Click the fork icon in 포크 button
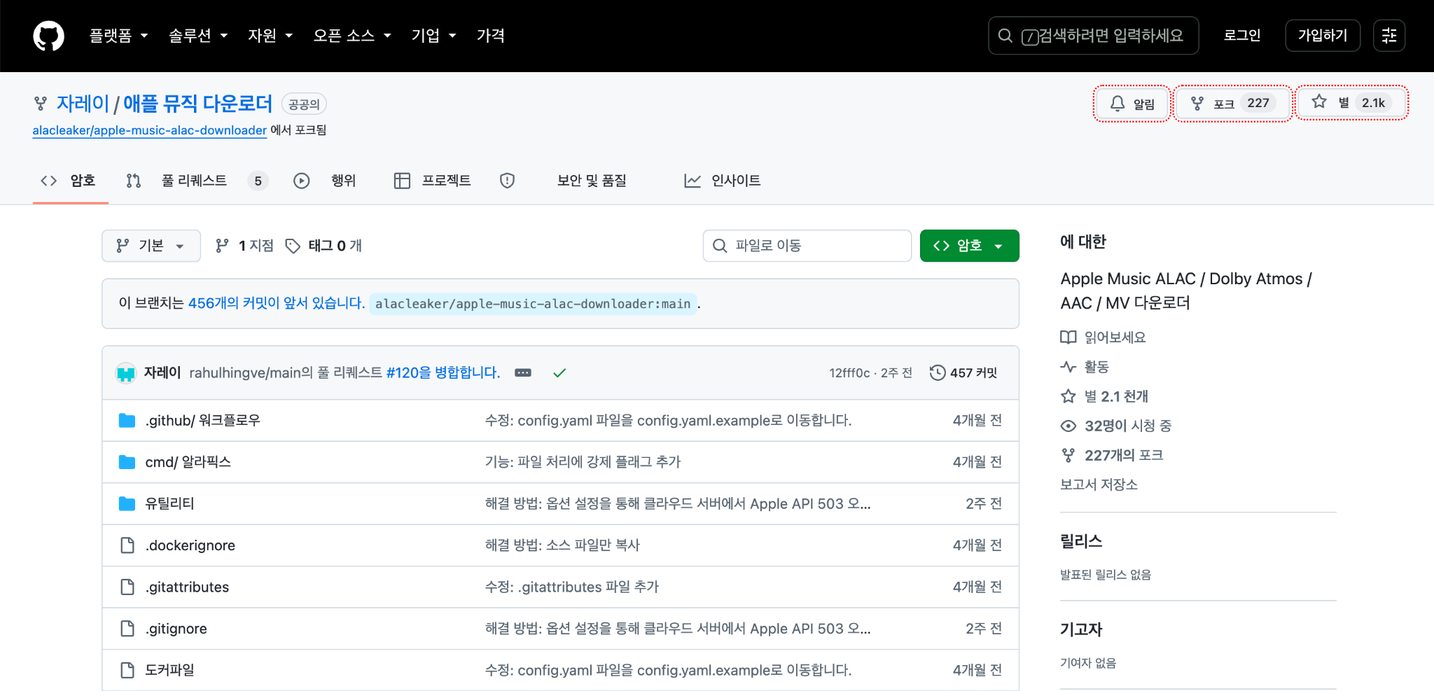1434x691 pixels. (1197, 103)
